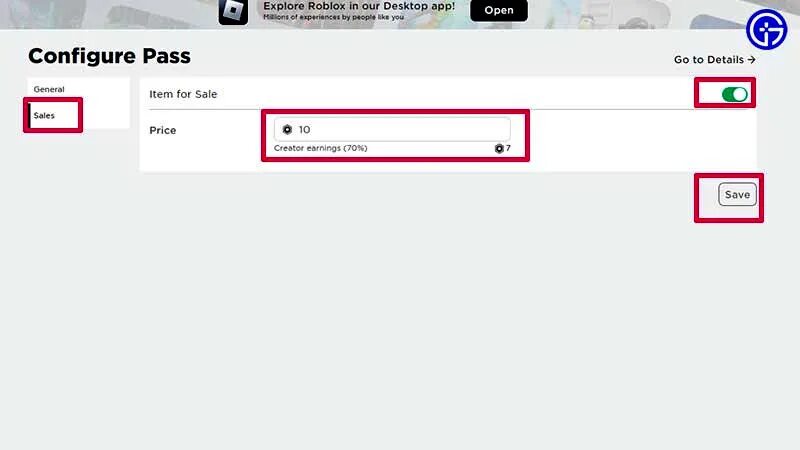Switch to the General tab
Viewport: 800px width, 450px height.
[49, 89]
